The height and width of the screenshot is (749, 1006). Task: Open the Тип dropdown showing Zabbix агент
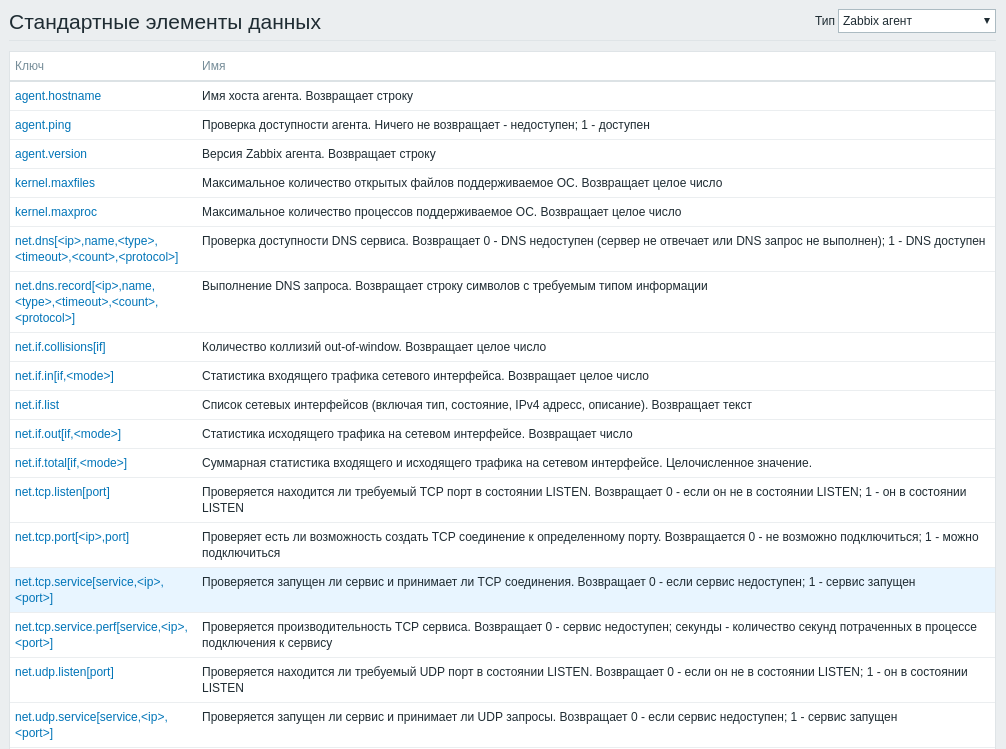[x=916, y=21]
